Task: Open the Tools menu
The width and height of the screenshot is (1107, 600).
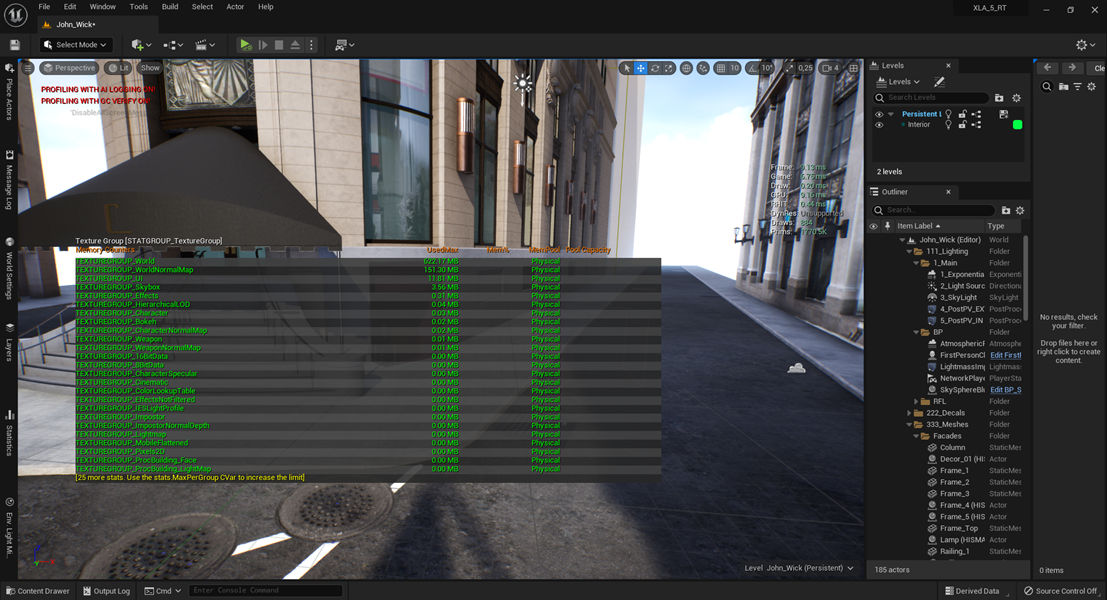Action: pyautogui.click(x=138, y=6)
